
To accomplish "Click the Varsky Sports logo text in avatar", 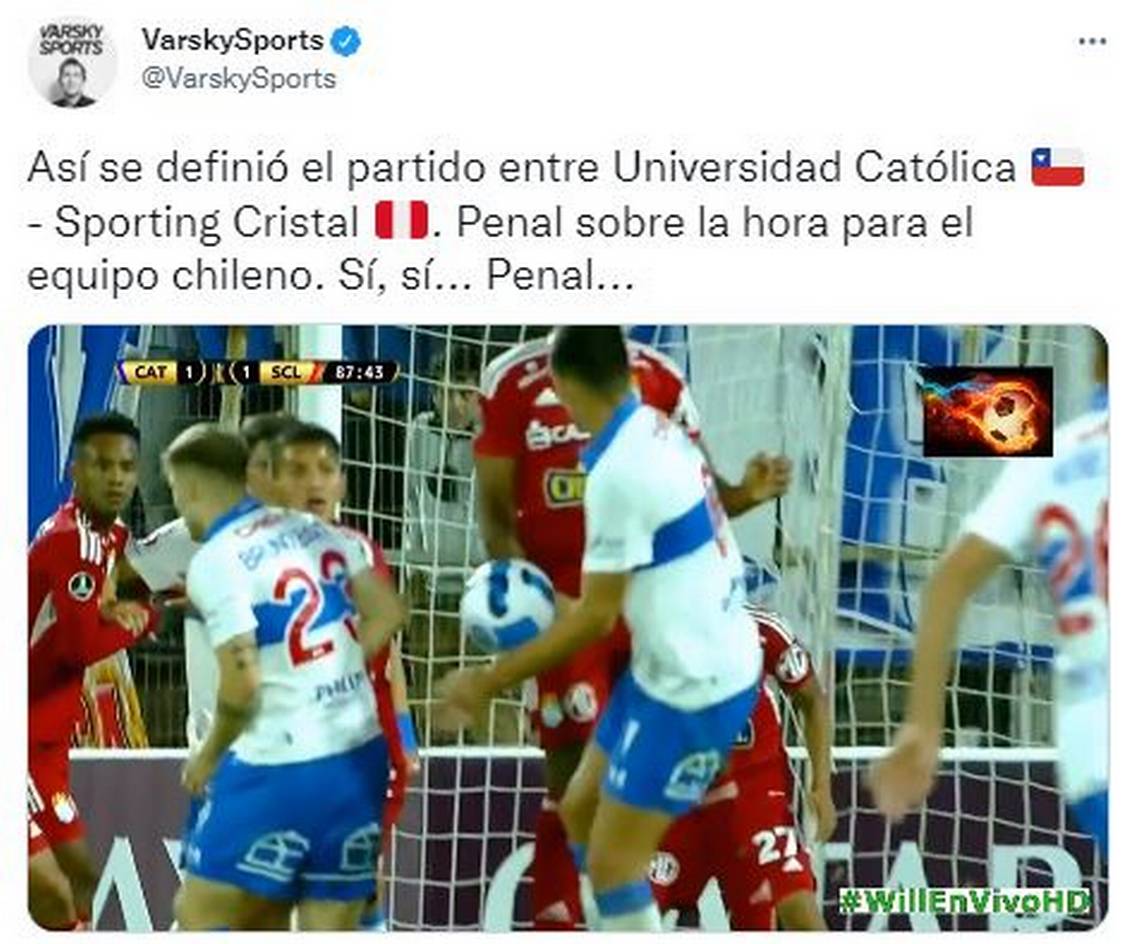I will (x=71, y=41).
